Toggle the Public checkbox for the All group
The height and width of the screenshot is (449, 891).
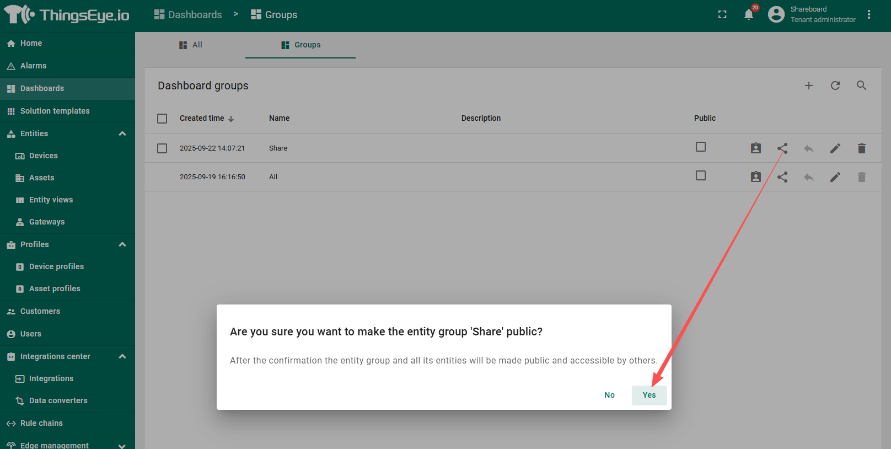pyautogui.click(x=701, y=176)
